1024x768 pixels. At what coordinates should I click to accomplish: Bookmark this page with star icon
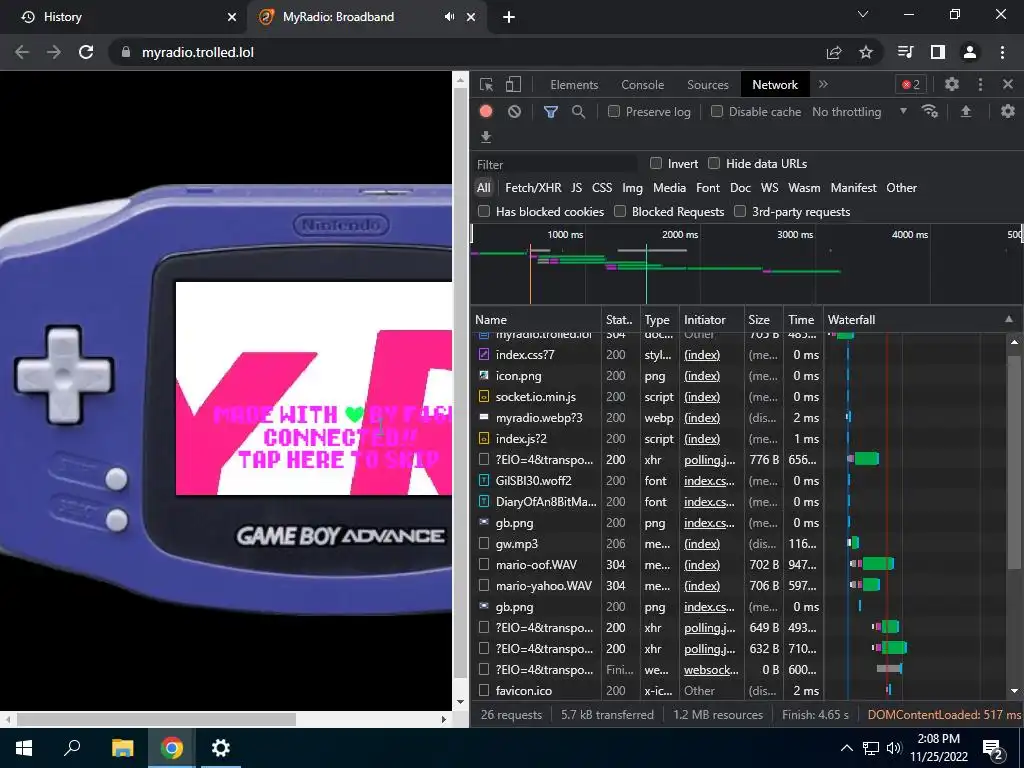point(866,52)
